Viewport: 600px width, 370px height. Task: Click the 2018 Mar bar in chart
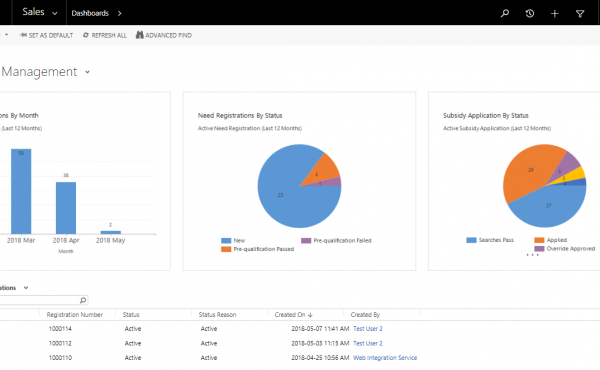coord(21,191)
